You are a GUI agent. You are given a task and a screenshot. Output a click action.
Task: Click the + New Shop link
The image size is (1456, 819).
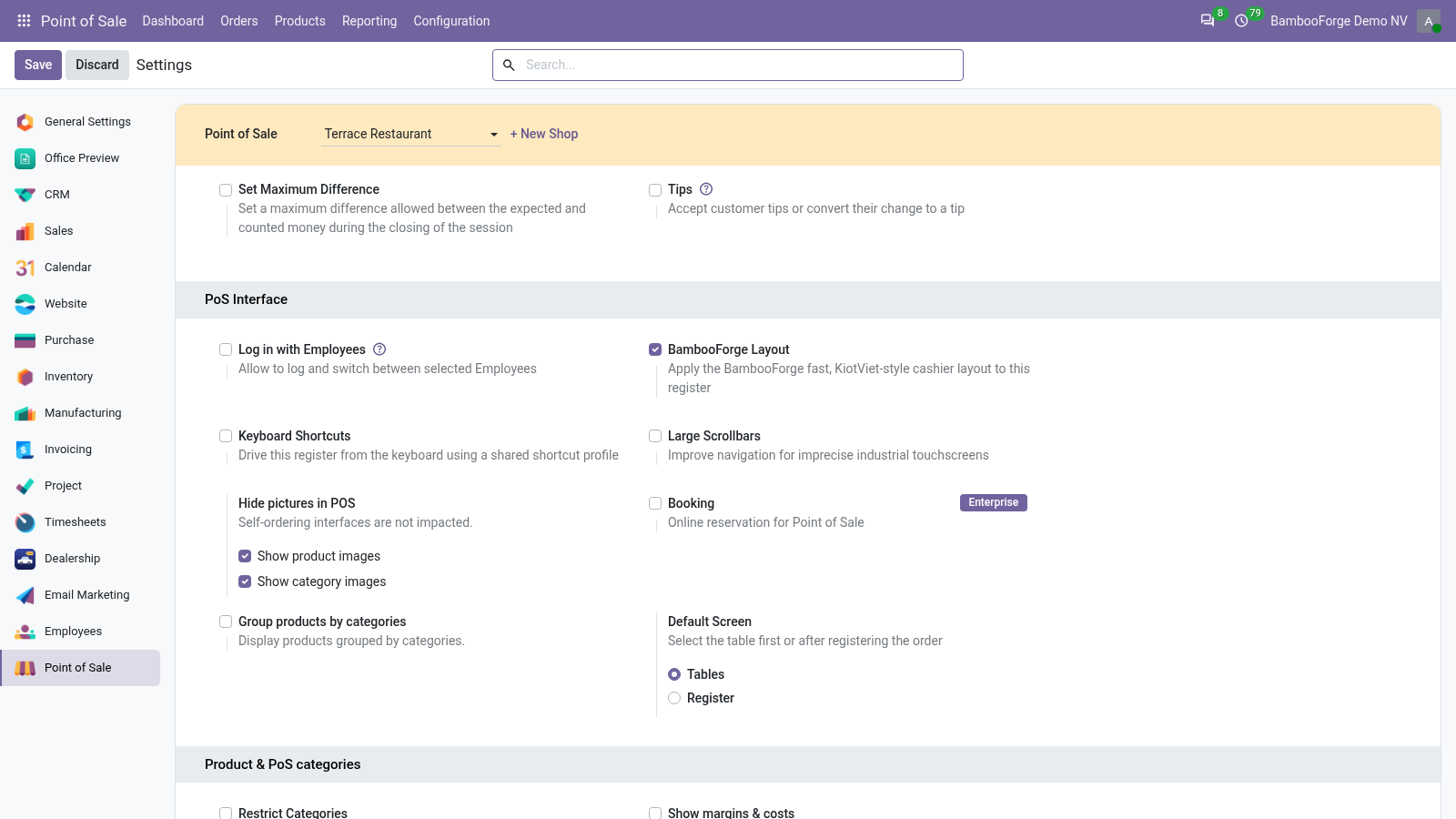point(544,134)
